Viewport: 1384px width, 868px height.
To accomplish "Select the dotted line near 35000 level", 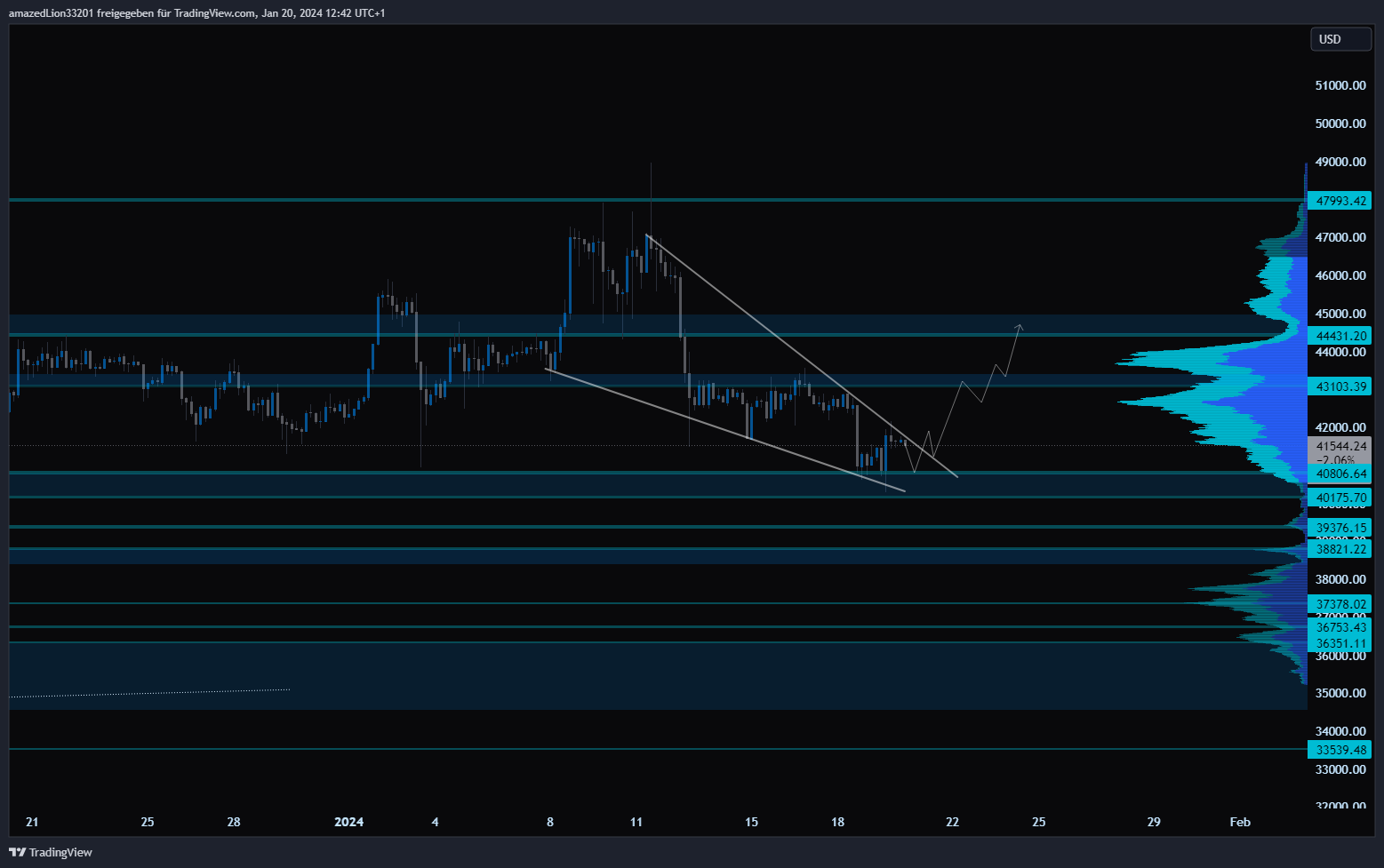I will [150, 693].
